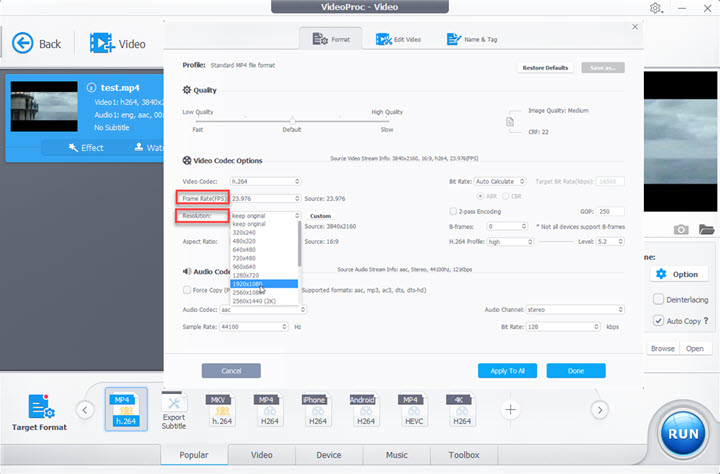Screen dimensions: 720x474
Task: Open the test.mp4 video thumbnail
Action: 44,107
